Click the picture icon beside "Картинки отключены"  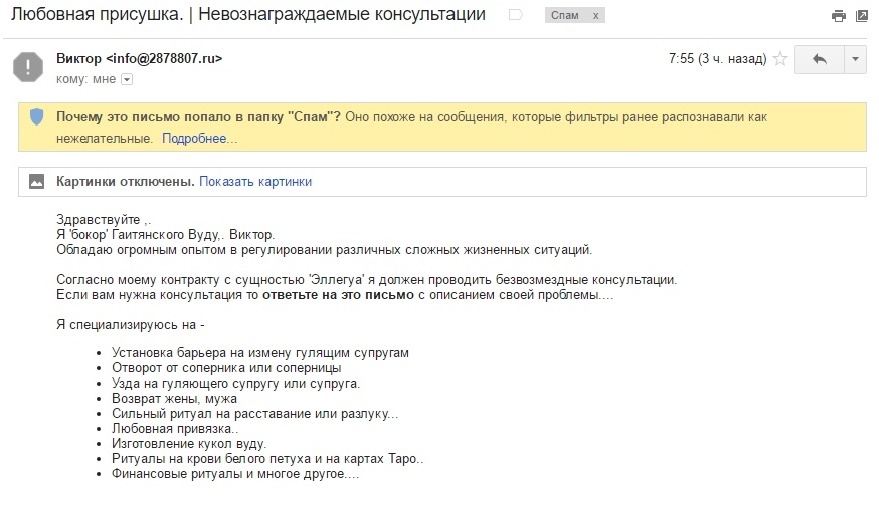click(37, 182)
